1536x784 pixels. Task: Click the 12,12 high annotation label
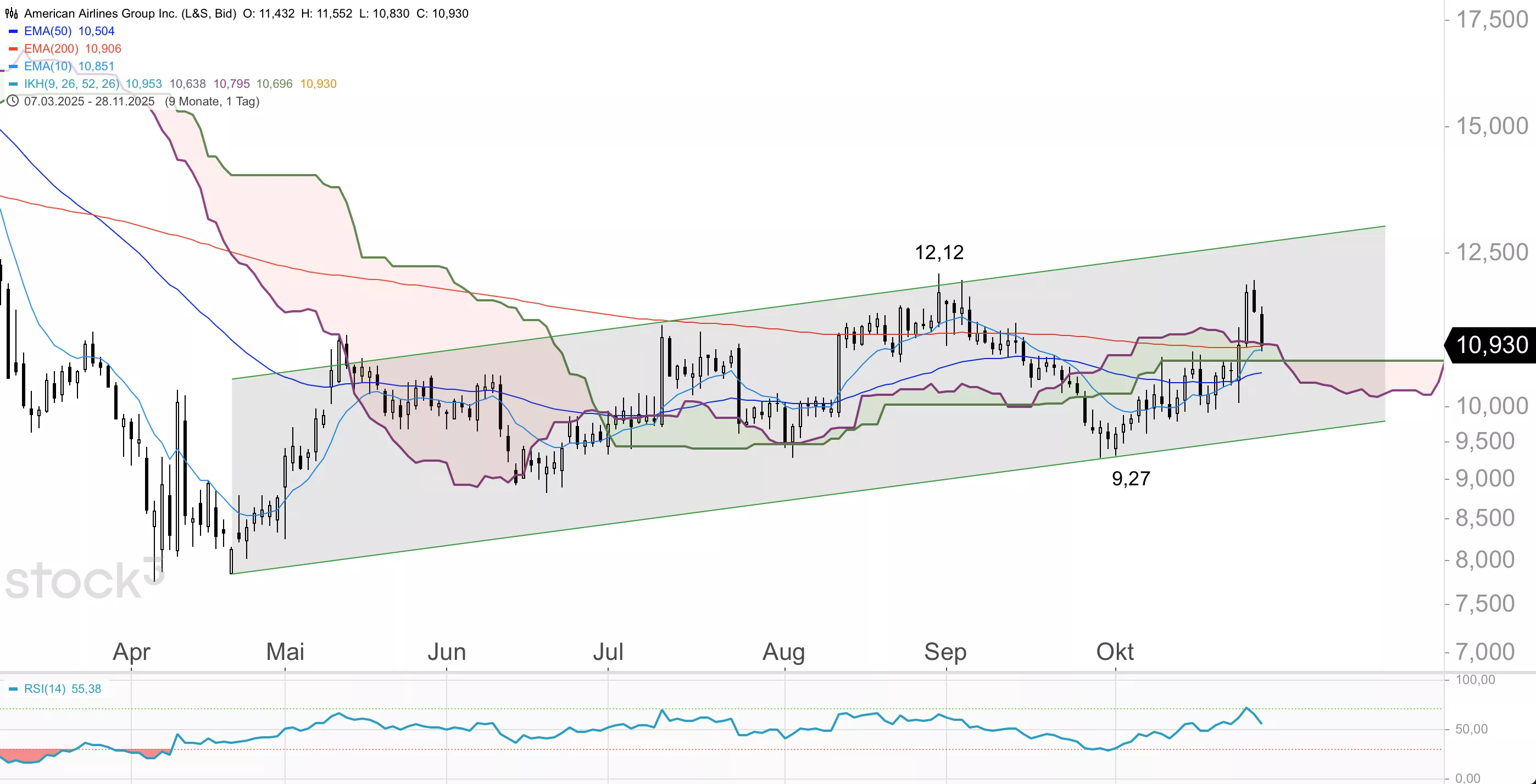[939, 253]
